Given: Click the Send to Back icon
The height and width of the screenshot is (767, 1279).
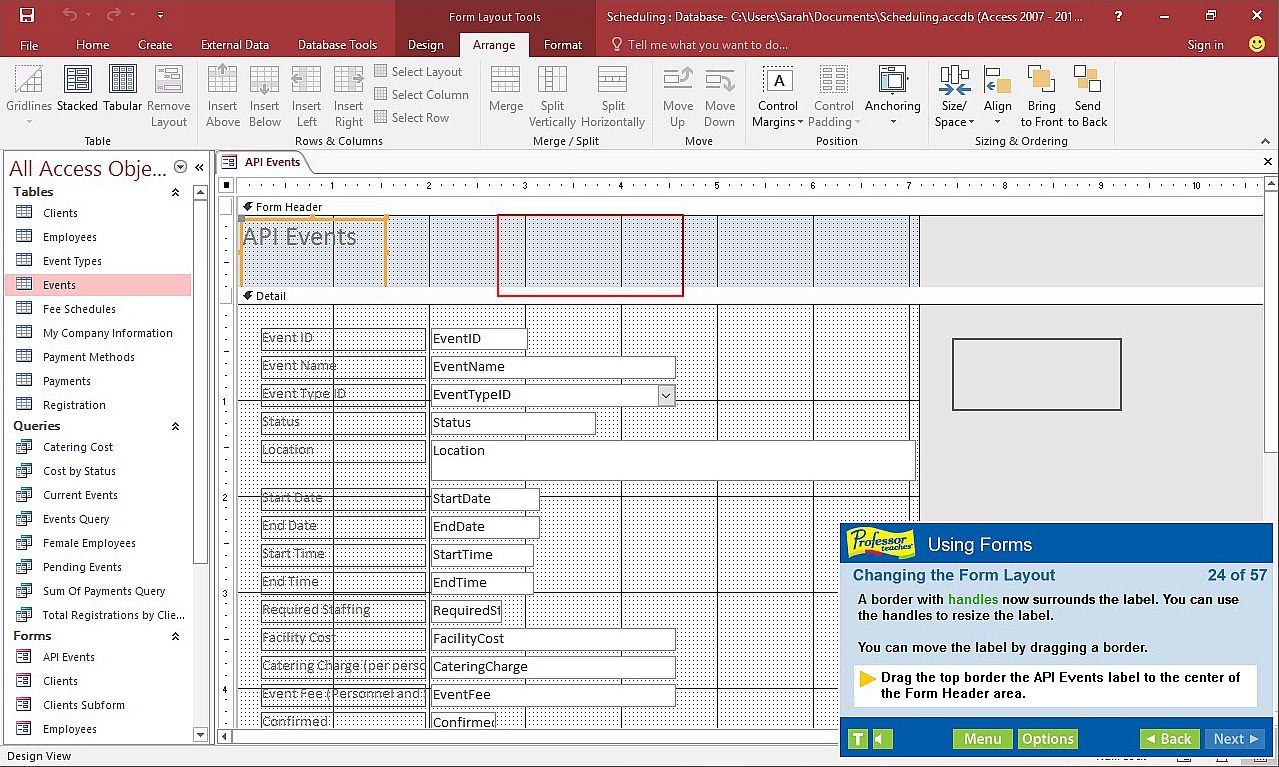Looking at the screenshot, I should point(1088,81).
